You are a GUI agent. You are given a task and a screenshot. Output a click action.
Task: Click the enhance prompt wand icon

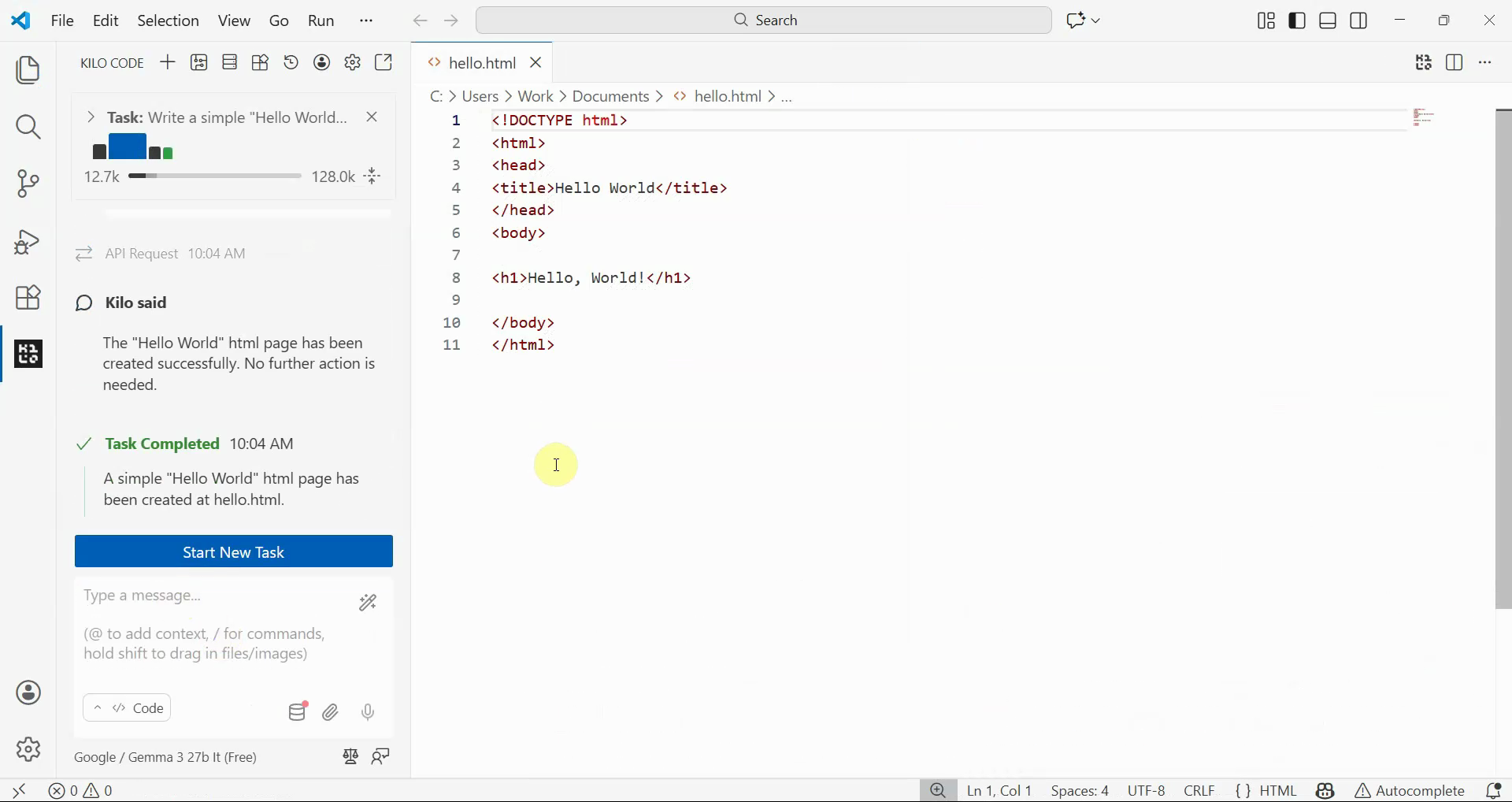368,603
